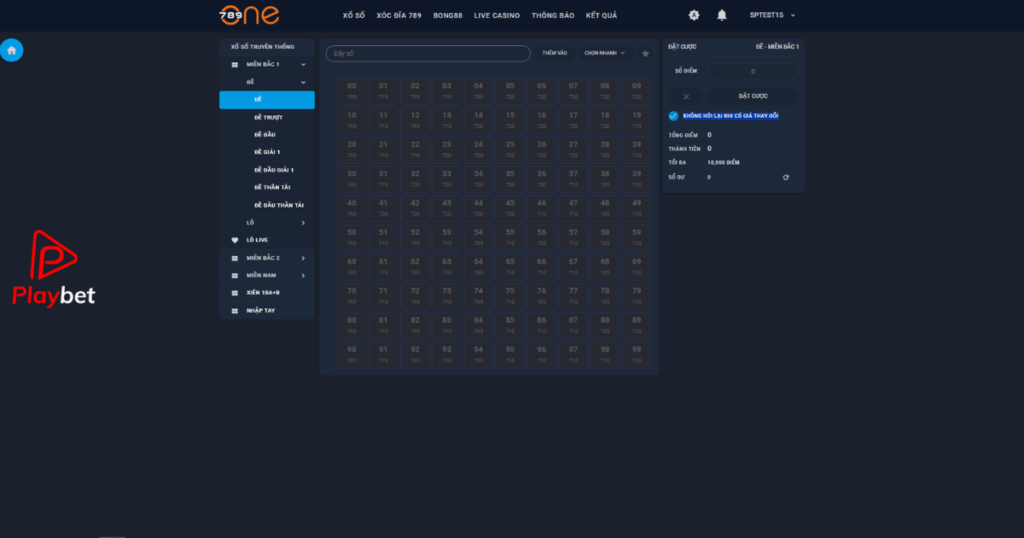Expand the Miền Bắc 2 section
Image resolution: width=1024 pixels, height=538 pixels.
click(x=266, y=258)
